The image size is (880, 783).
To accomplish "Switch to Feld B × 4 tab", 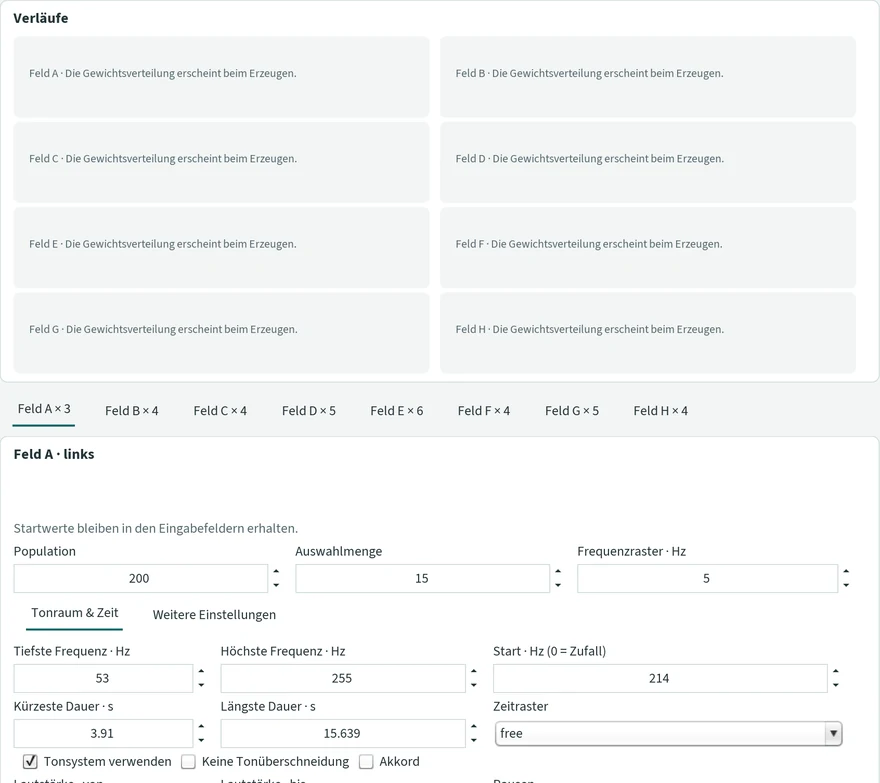I will coord(132,411).
